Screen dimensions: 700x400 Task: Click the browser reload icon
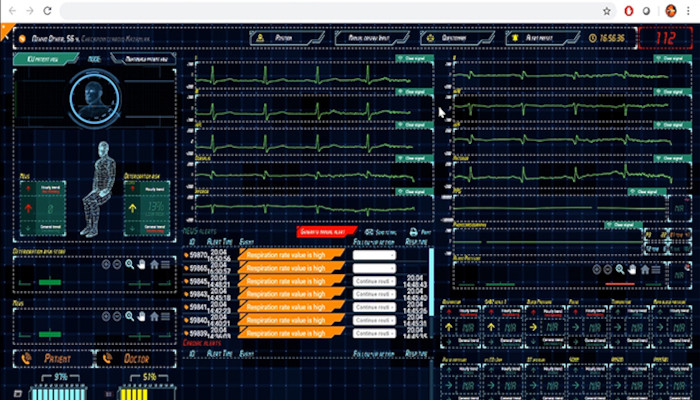(46, 9)
